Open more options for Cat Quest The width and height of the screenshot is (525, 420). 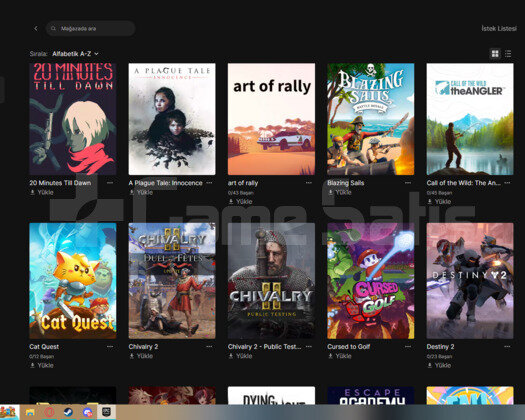(x=110, y=347)
